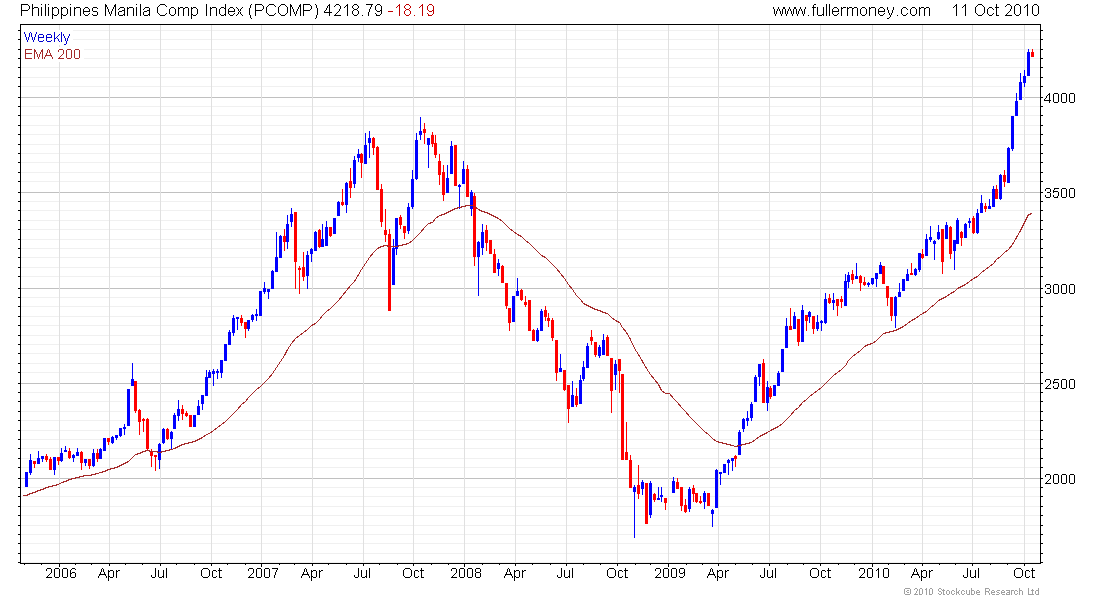Click the 'Jul' label following 2006
Screen dimensions: 1100x600
pyautogui.click(x=159, y=573)
